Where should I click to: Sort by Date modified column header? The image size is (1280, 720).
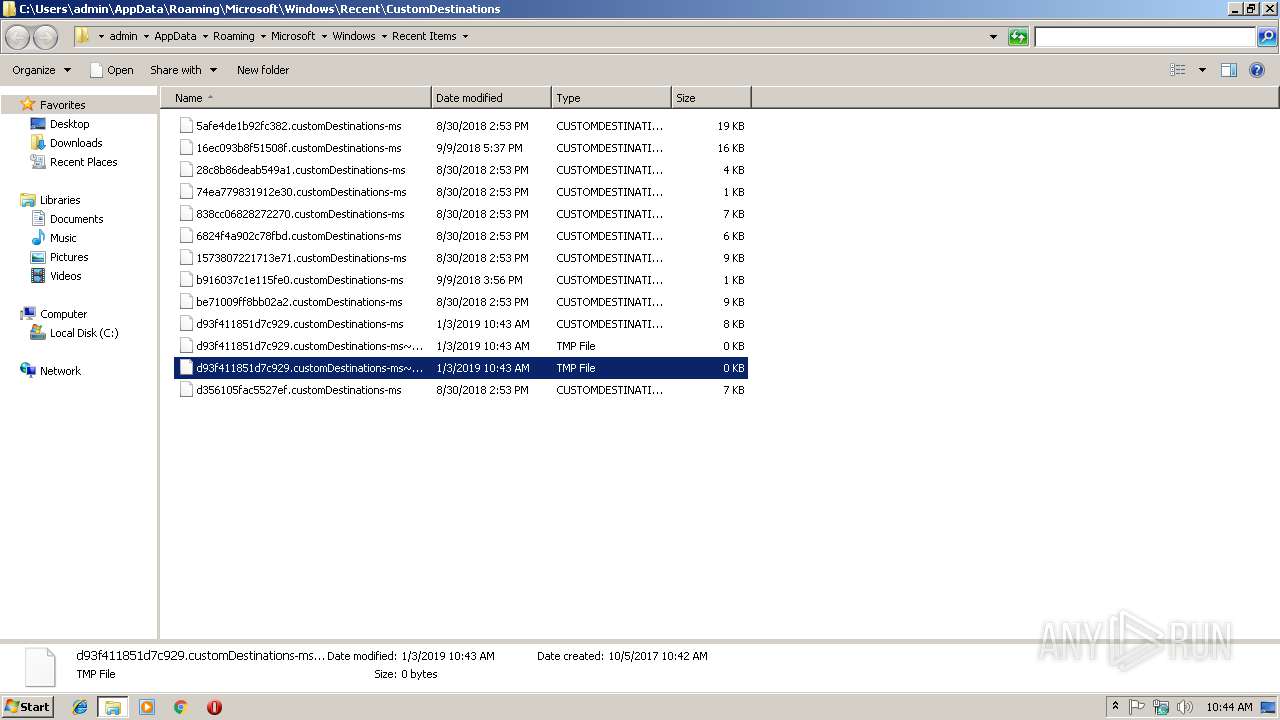[491, 98]
